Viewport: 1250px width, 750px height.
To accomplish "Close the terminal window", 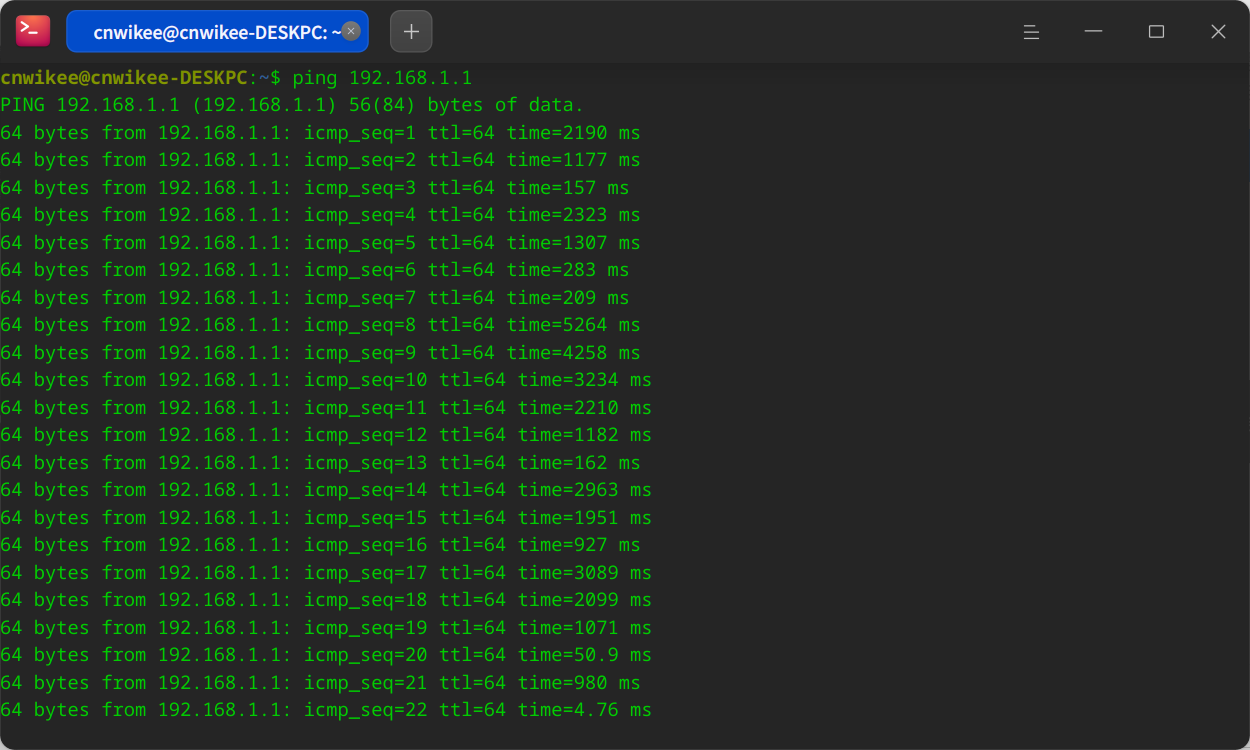I will coord(1218,32).
